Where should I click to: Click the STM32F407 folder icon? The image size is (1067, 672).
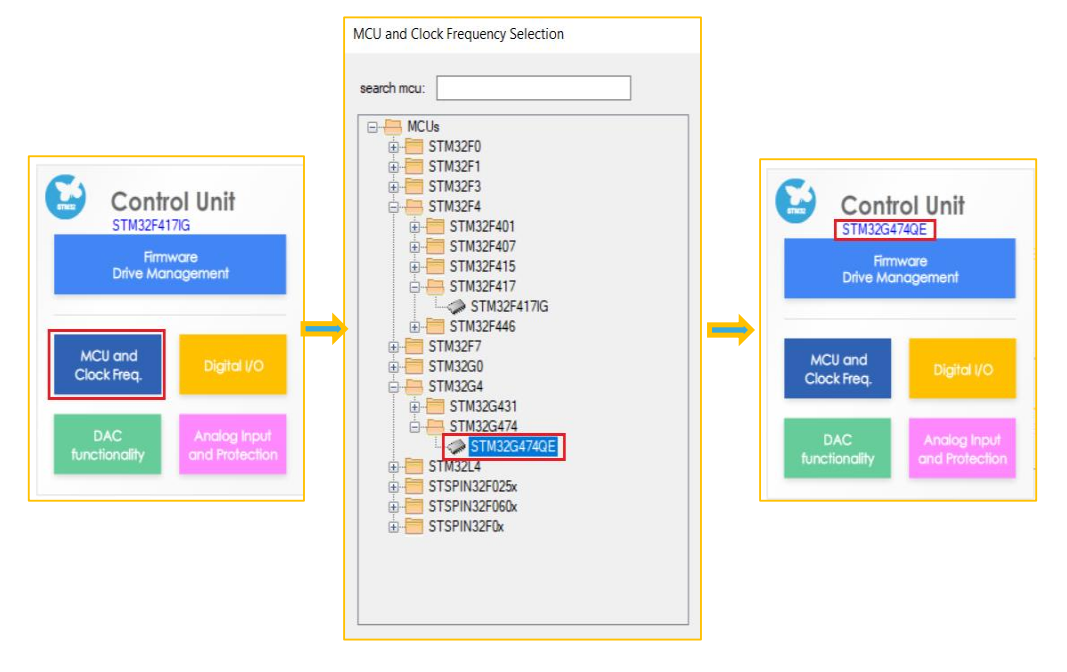click(x=435, y=246)
